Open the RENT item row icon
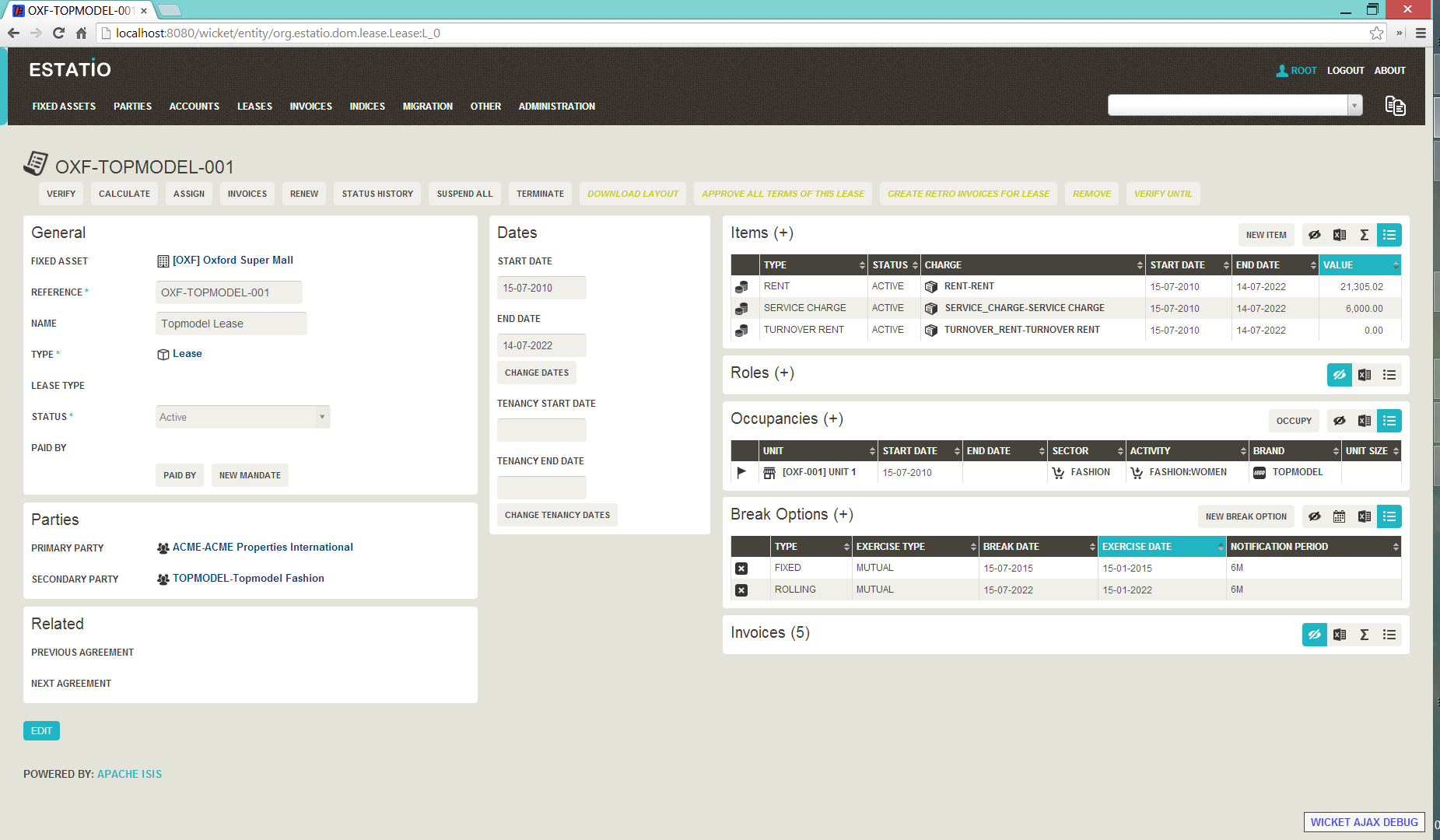 coord(741,287)
